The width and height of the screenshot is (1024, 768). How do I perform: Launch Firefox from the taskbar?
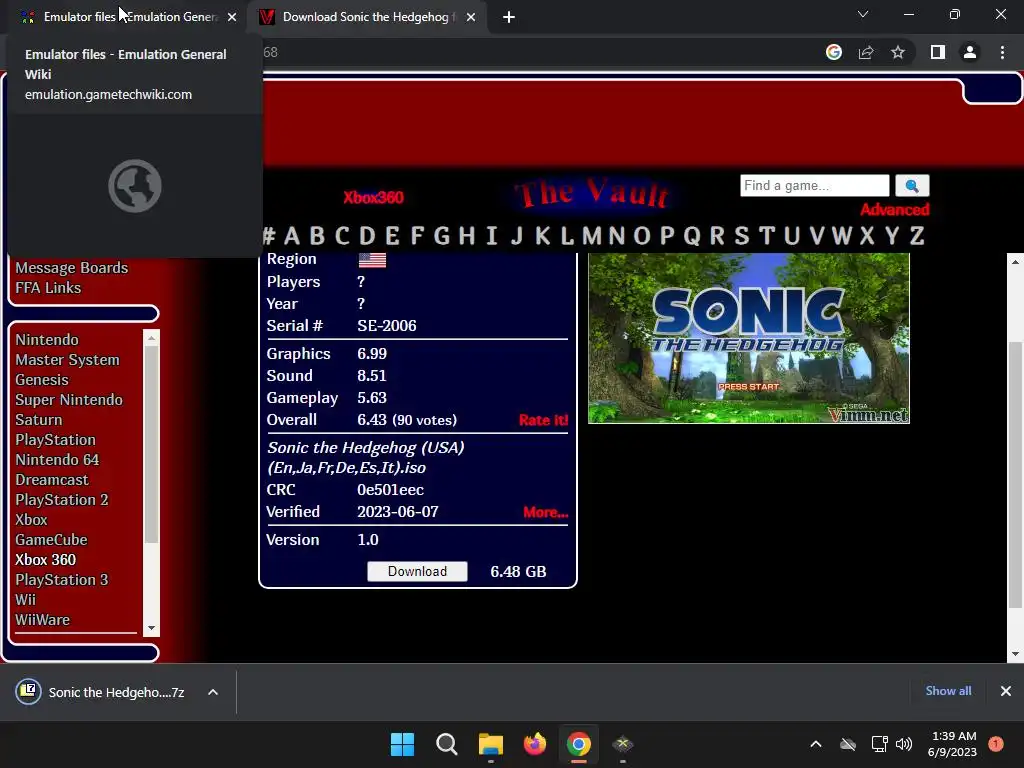[x=535, y=744]
